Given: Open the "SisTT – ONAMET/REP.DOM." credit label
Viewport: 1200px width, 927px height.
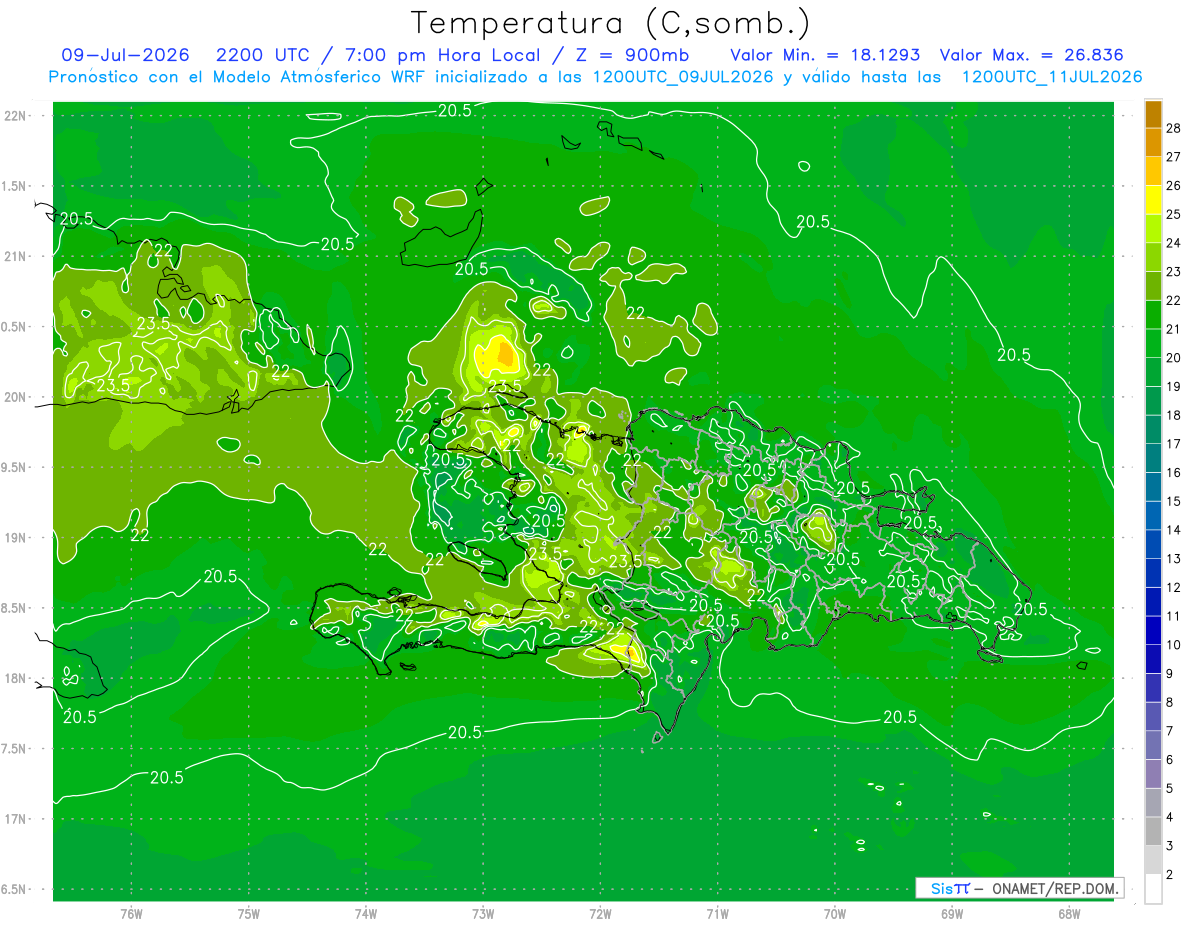Looking at the screenshot, I should [1019, 888].
